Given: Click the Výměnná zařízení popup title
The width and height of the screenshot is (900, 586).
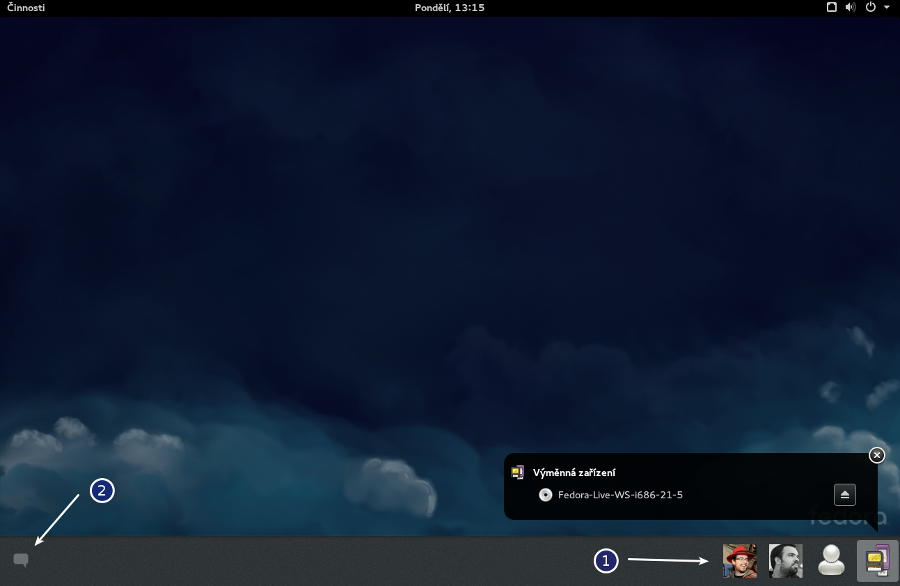Looking at the screenshot, I should tap(573, 472).
